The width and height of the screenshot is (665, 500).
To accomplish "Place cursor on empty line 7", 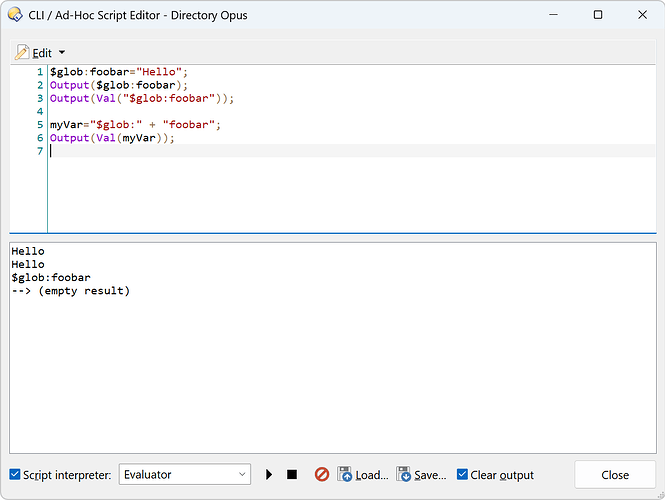I will pos(352,151).
